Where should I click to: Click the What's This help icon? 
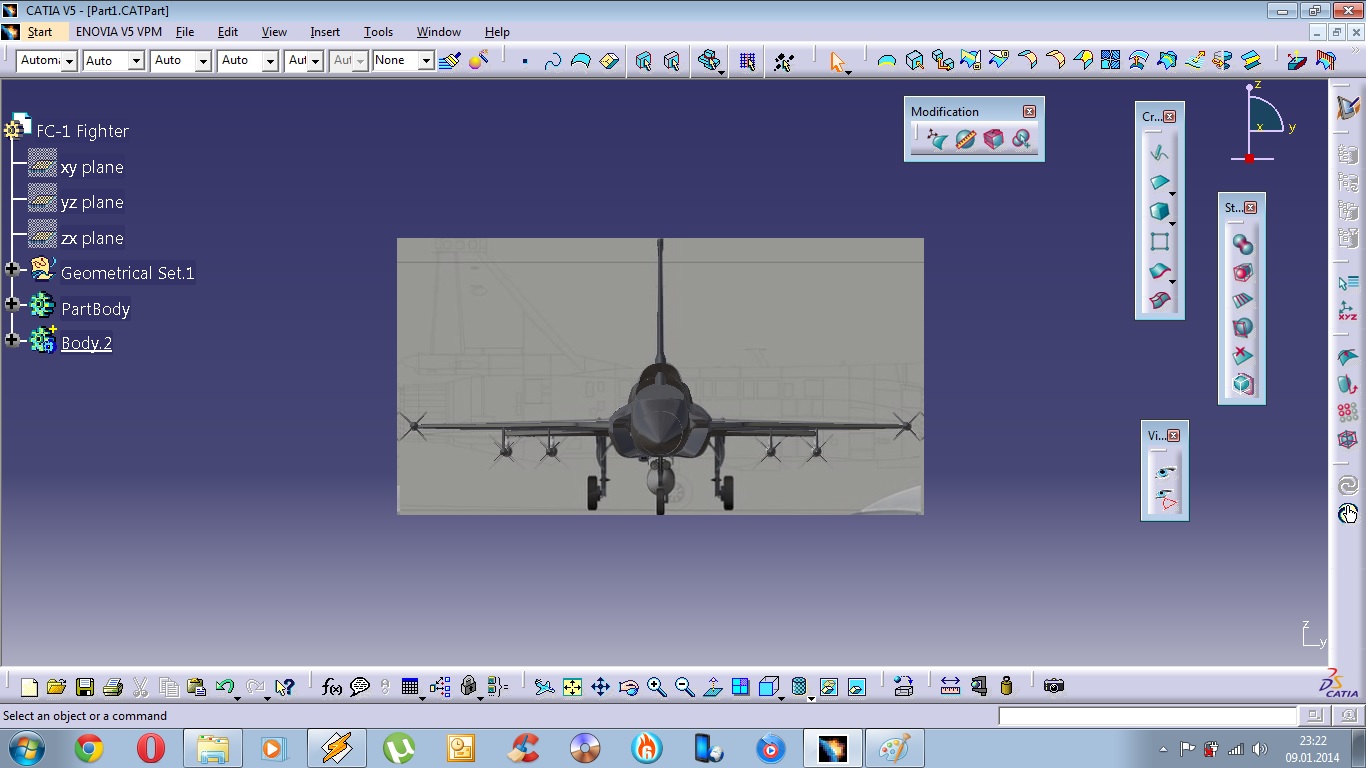tap(285, 687)
